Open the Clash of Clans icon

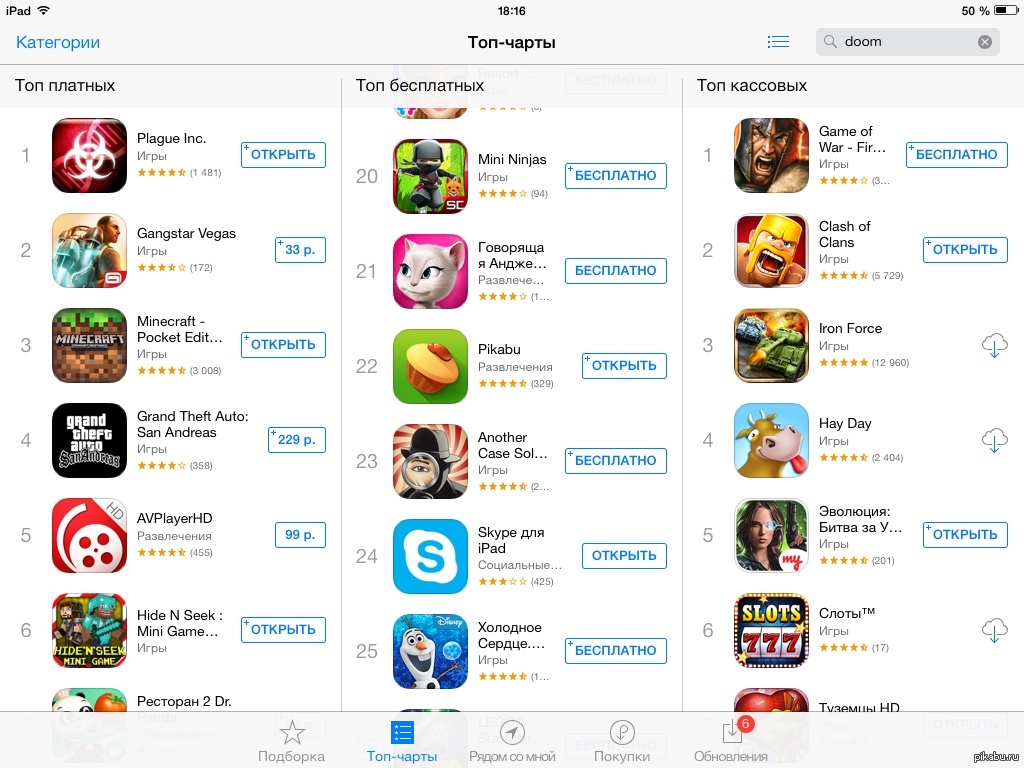[771, 251]
